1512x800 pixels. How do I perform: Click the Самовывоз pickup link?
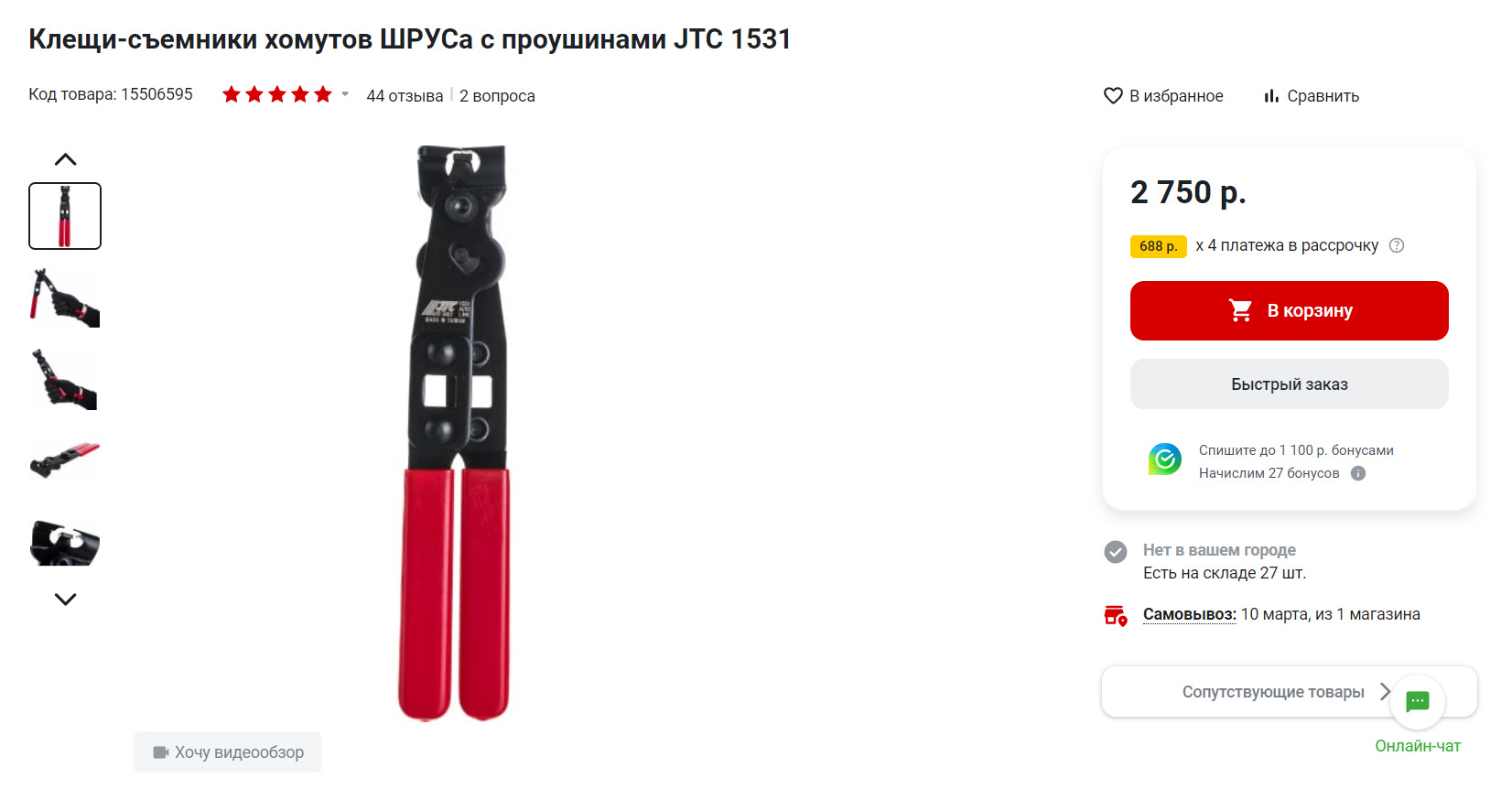[1190, 614]
